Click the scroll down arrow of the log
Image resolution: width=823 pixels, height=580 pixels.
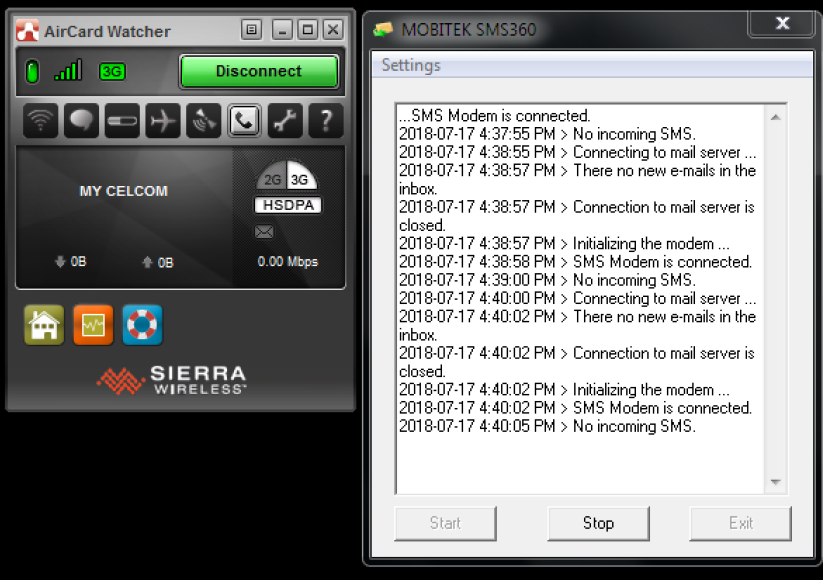pos(775,482)
